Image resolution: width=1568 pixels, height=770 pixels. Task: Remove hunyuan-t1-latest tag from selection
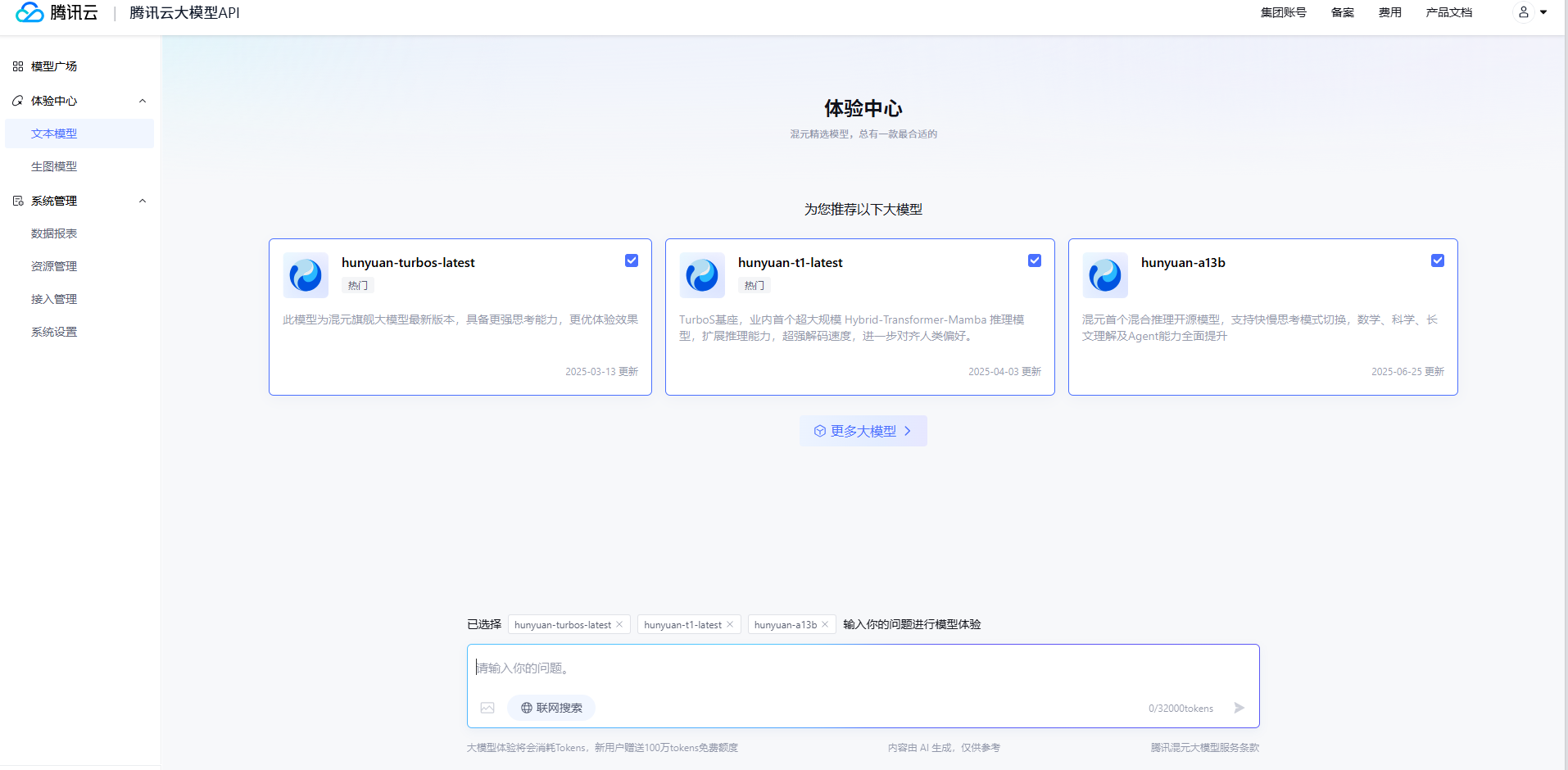click(x=730, y=624)
